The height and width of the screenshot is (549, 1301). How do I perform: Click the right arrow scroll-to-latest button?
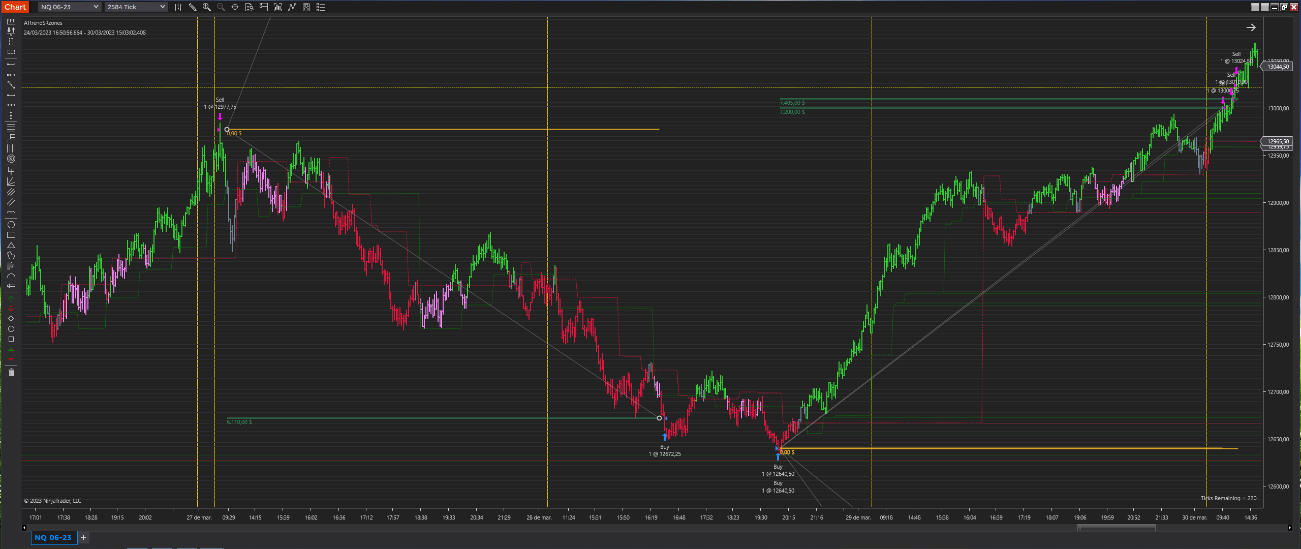[x=1250, y=28]
